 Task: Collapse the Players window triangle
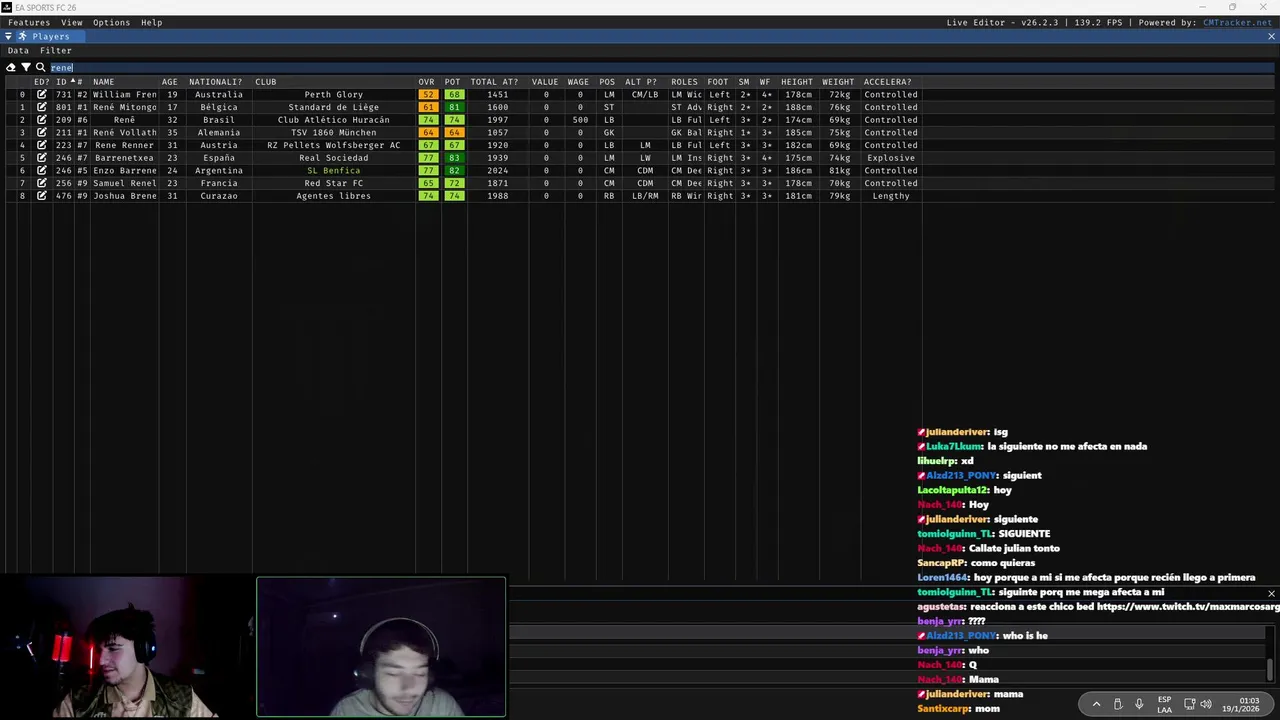click(x=8, y=36)
